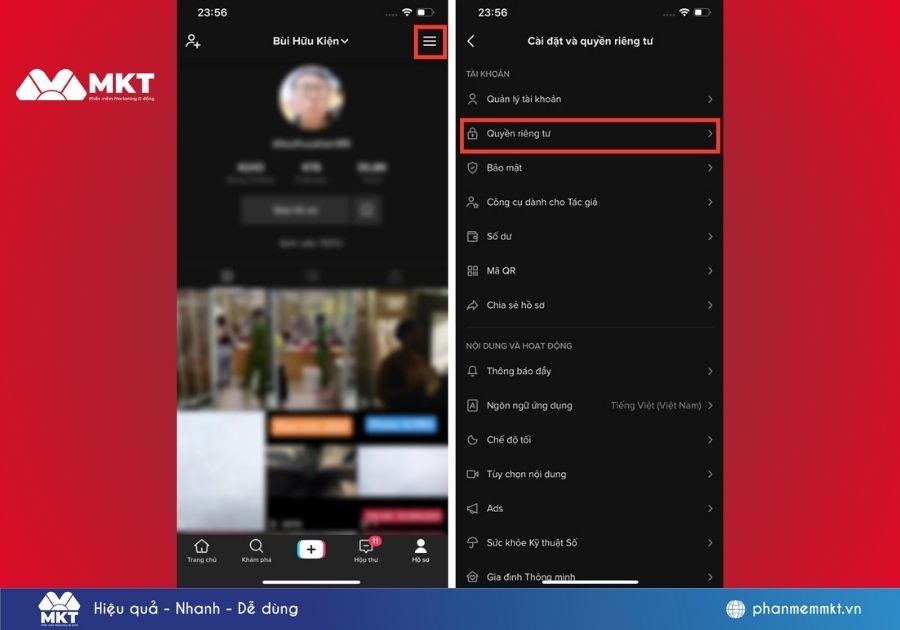This screenshot has height=630, width=900.
Task: Tap the back arrow in settings
Action: point(471,40)
